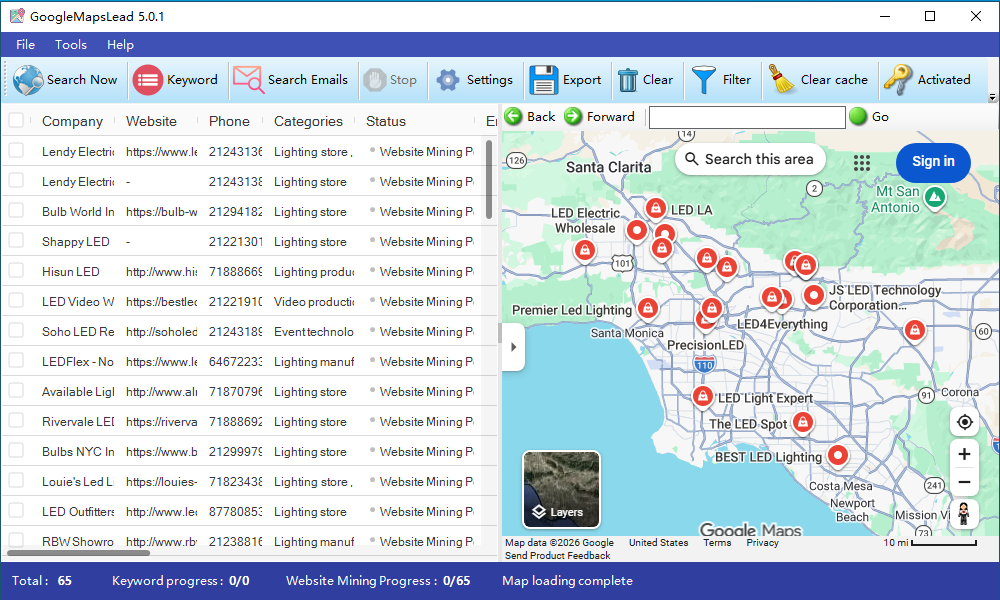Click the Export floppy disk icon
Image resolution: width=1000 pixels, height=600 pixels.
[543, 80]
